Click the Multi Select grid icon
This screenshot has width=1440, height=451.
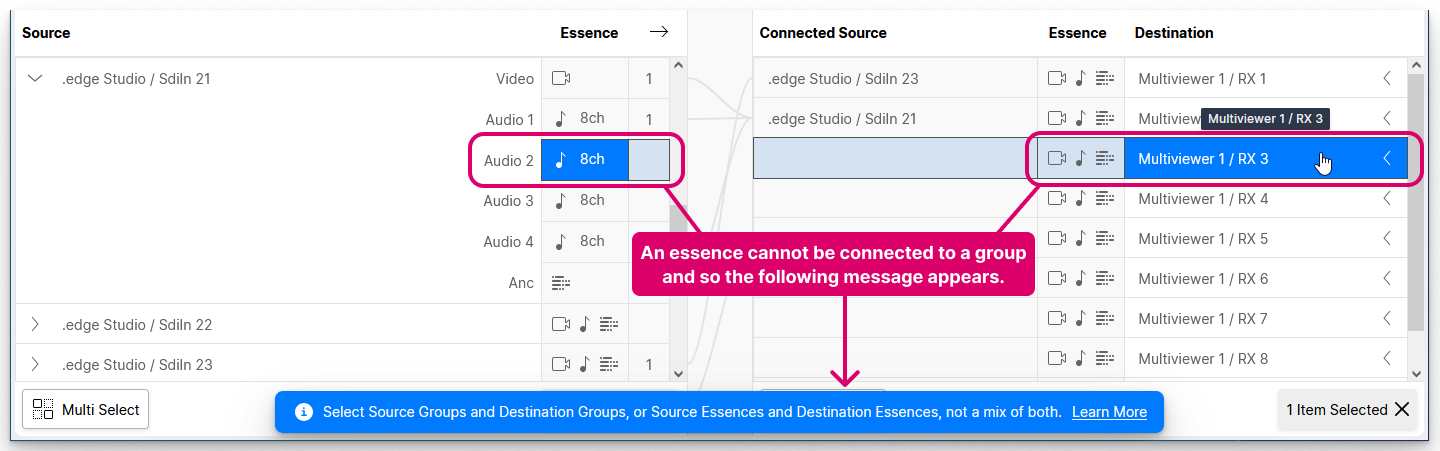click(x=43, y=409)
